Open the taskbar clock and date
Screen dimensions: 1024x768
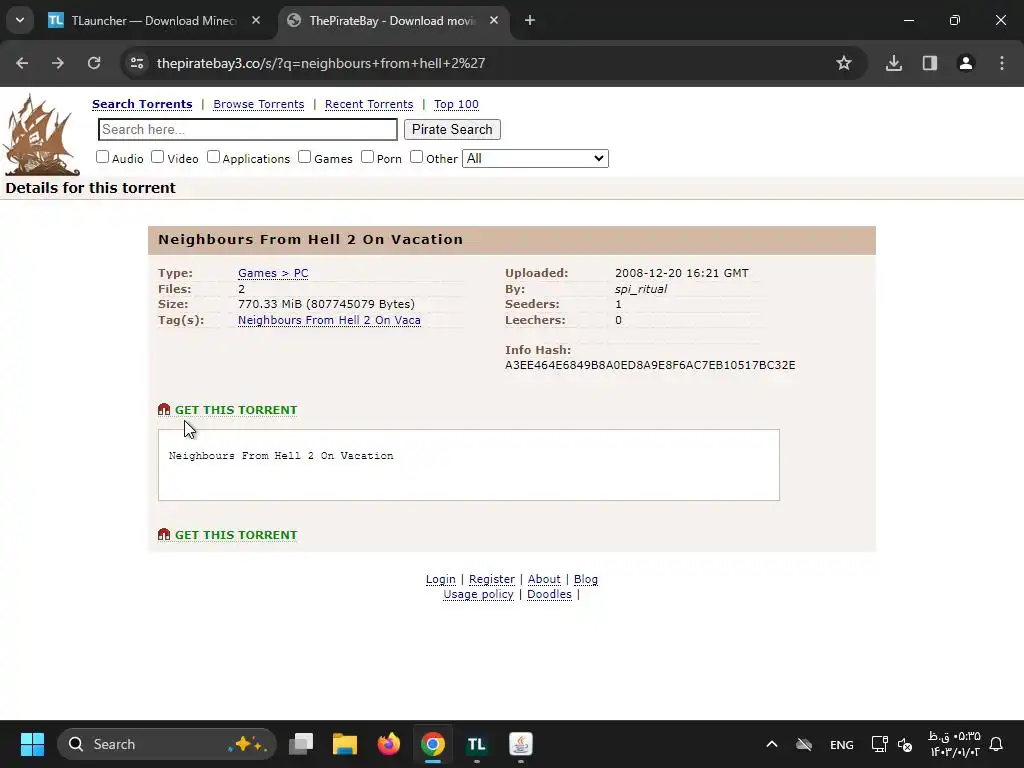click(x=955, y=744)
